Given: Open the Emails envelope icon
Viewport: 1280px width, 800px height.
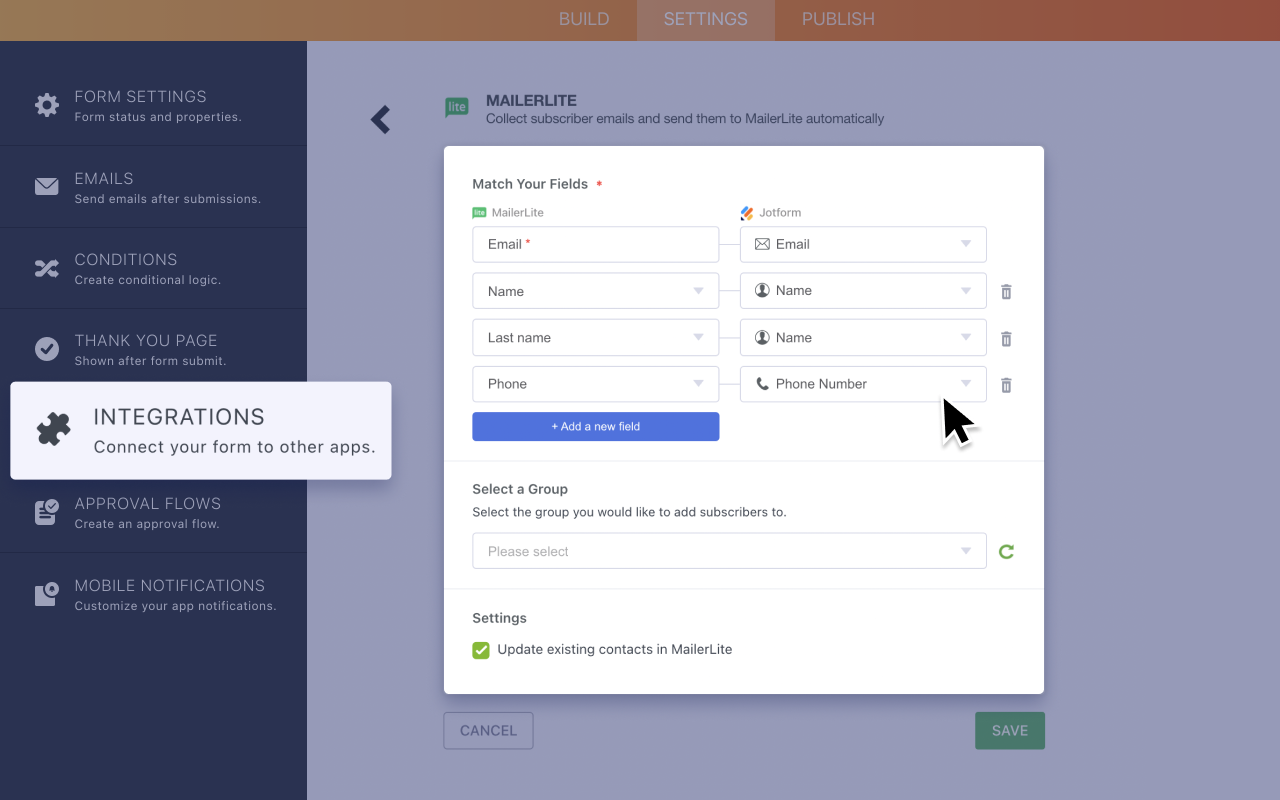Looking at the screenshot, I should (x=46, y=186).
